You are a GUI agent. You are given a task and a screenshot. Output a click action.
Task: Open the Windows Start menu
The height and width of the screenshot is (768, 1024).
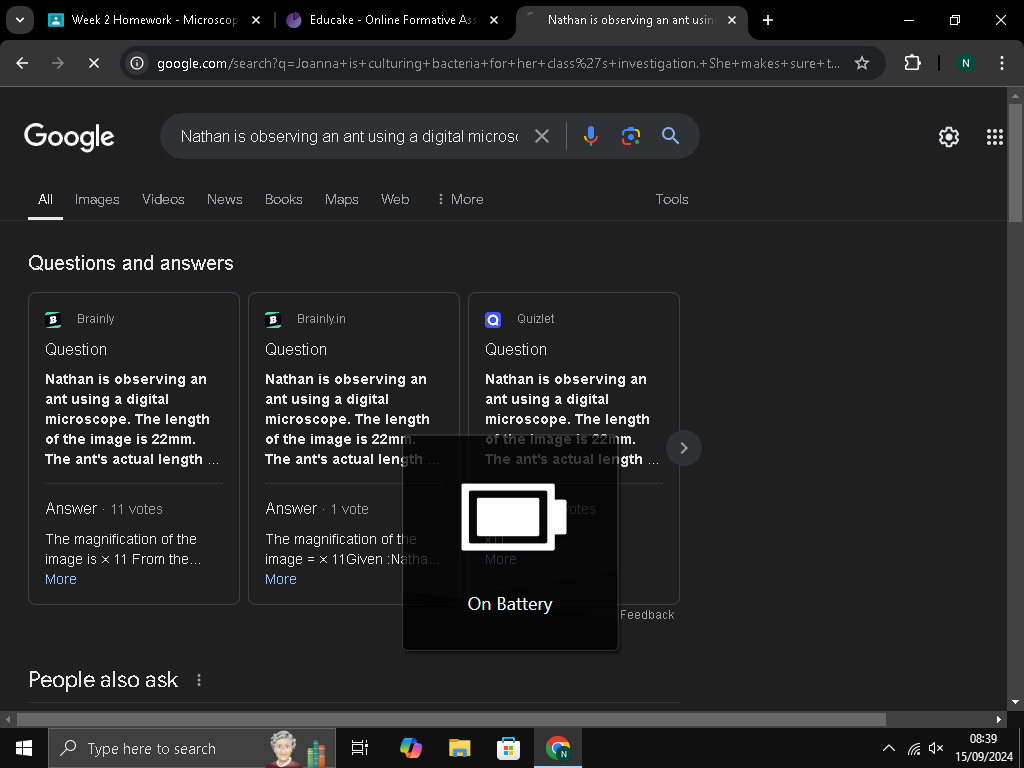click(x=24, y=748)
